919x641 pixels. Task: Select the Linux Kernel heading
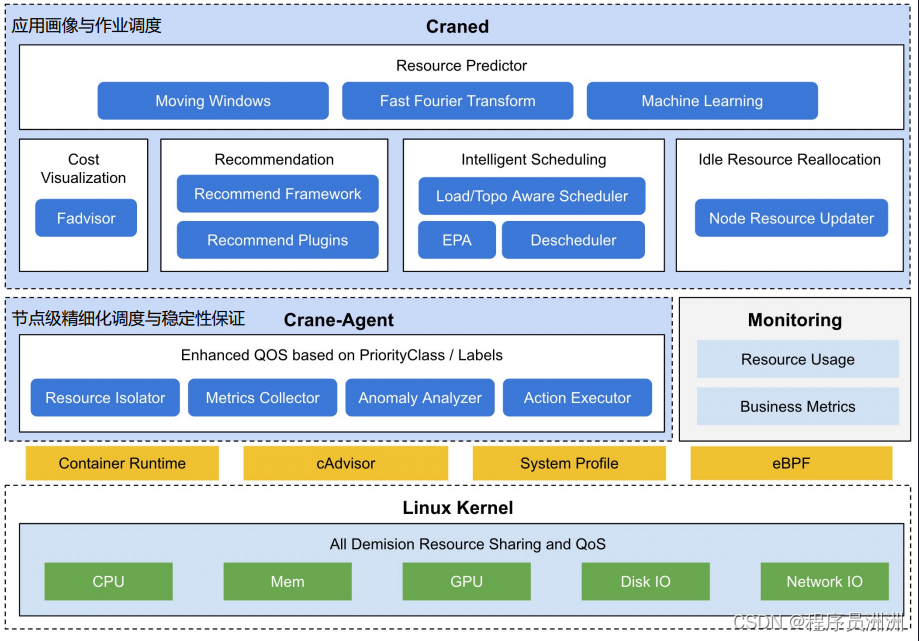[458, 507]
